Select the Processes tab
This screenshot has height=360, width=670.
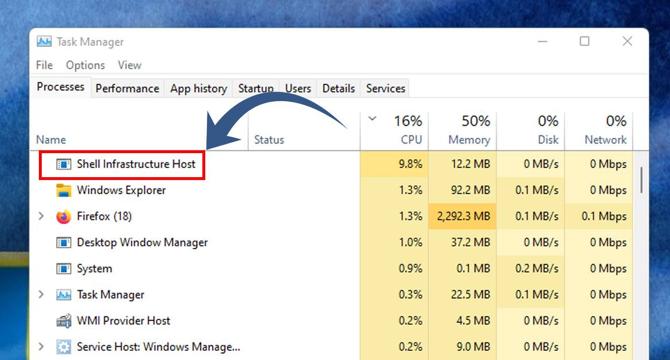60,87
